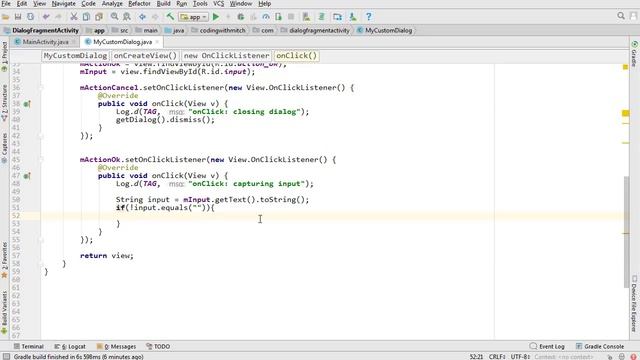640x360 pixels.
Task: Select the MyCustomDialog.java tab
Action: click(122, 42)
